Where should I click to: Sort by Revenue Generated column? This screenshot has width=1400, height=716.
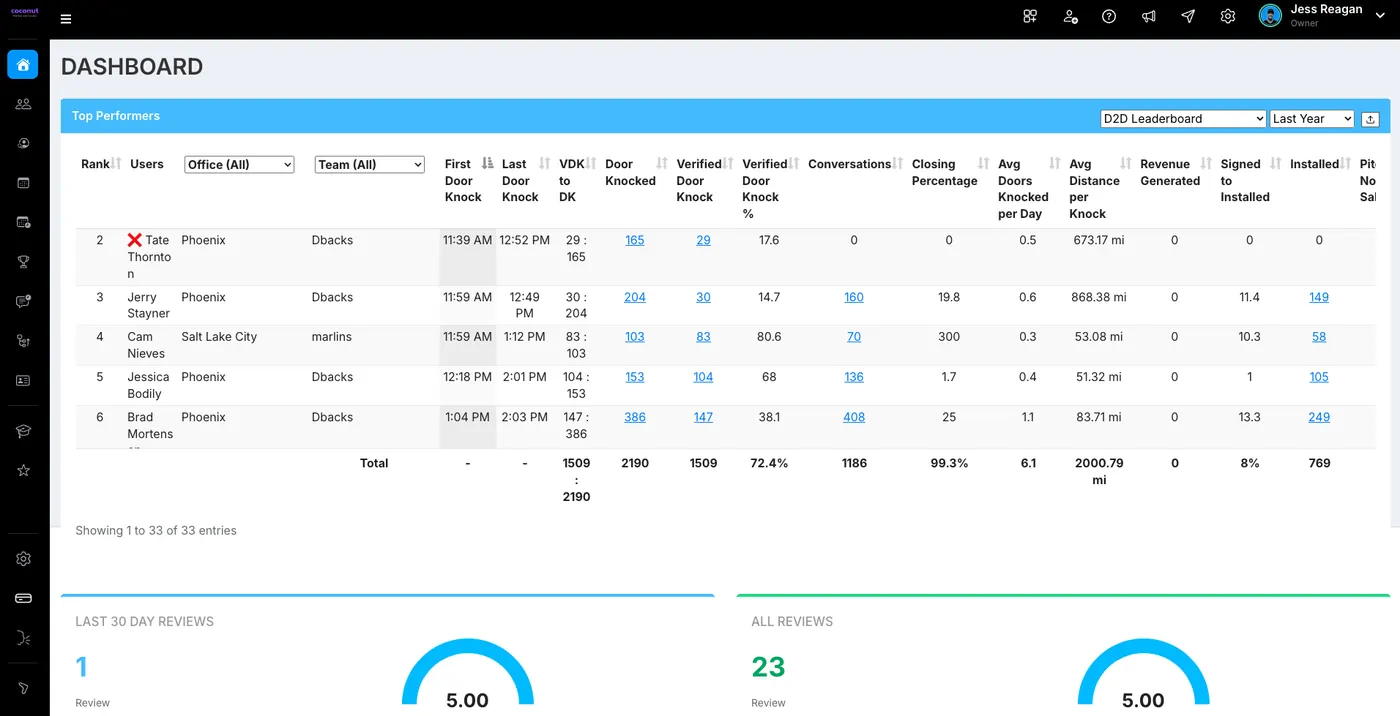click(1206, 164)
